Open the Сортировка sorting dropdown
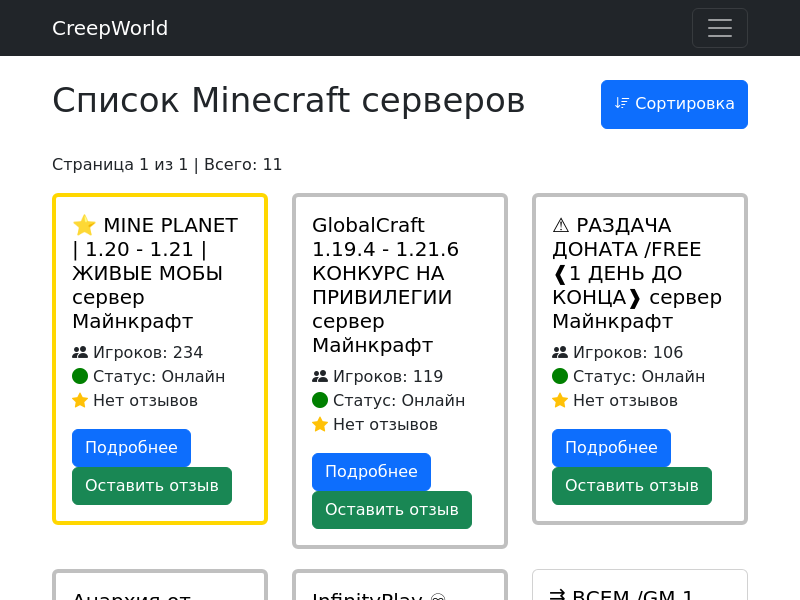This screenshot has width=800, height=600. [674, 104]
